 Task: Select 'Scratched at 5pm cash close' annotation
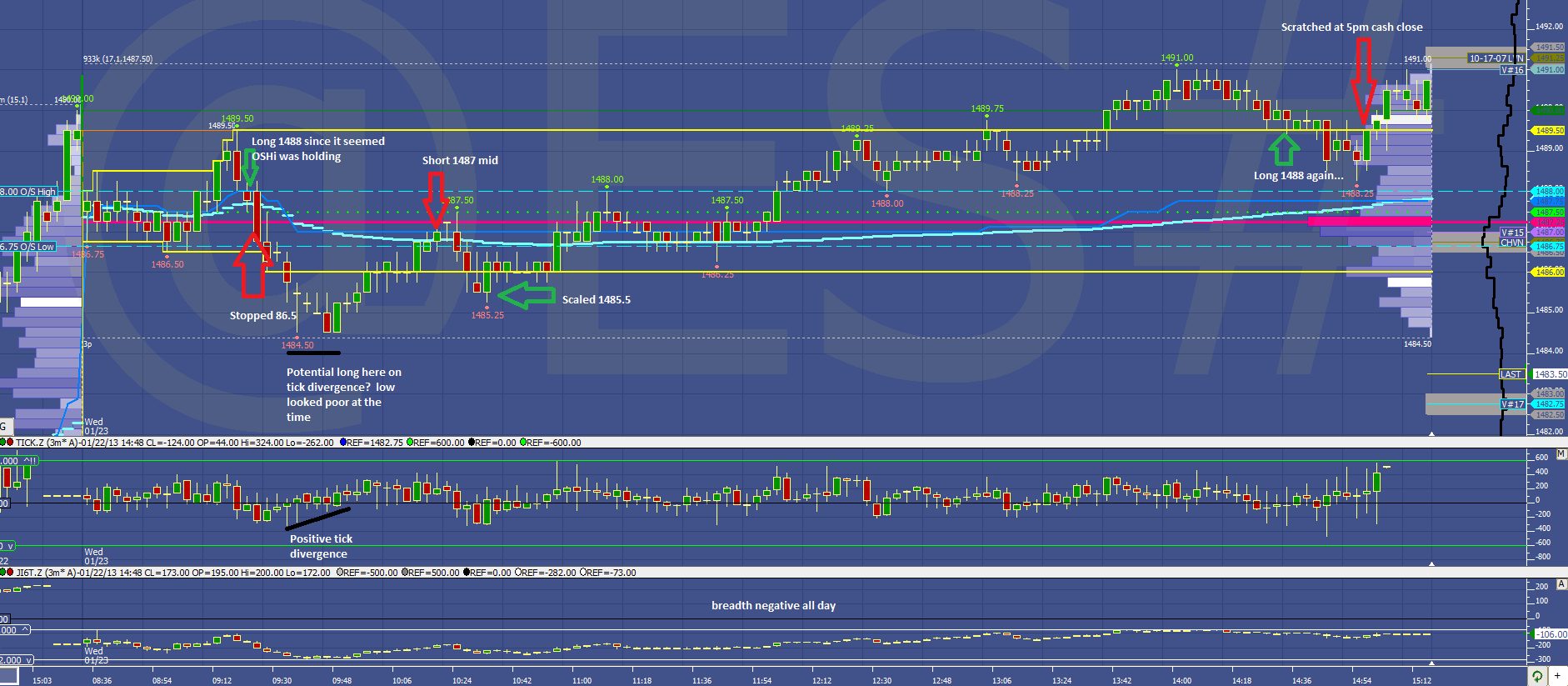(x=1351, y=28)
